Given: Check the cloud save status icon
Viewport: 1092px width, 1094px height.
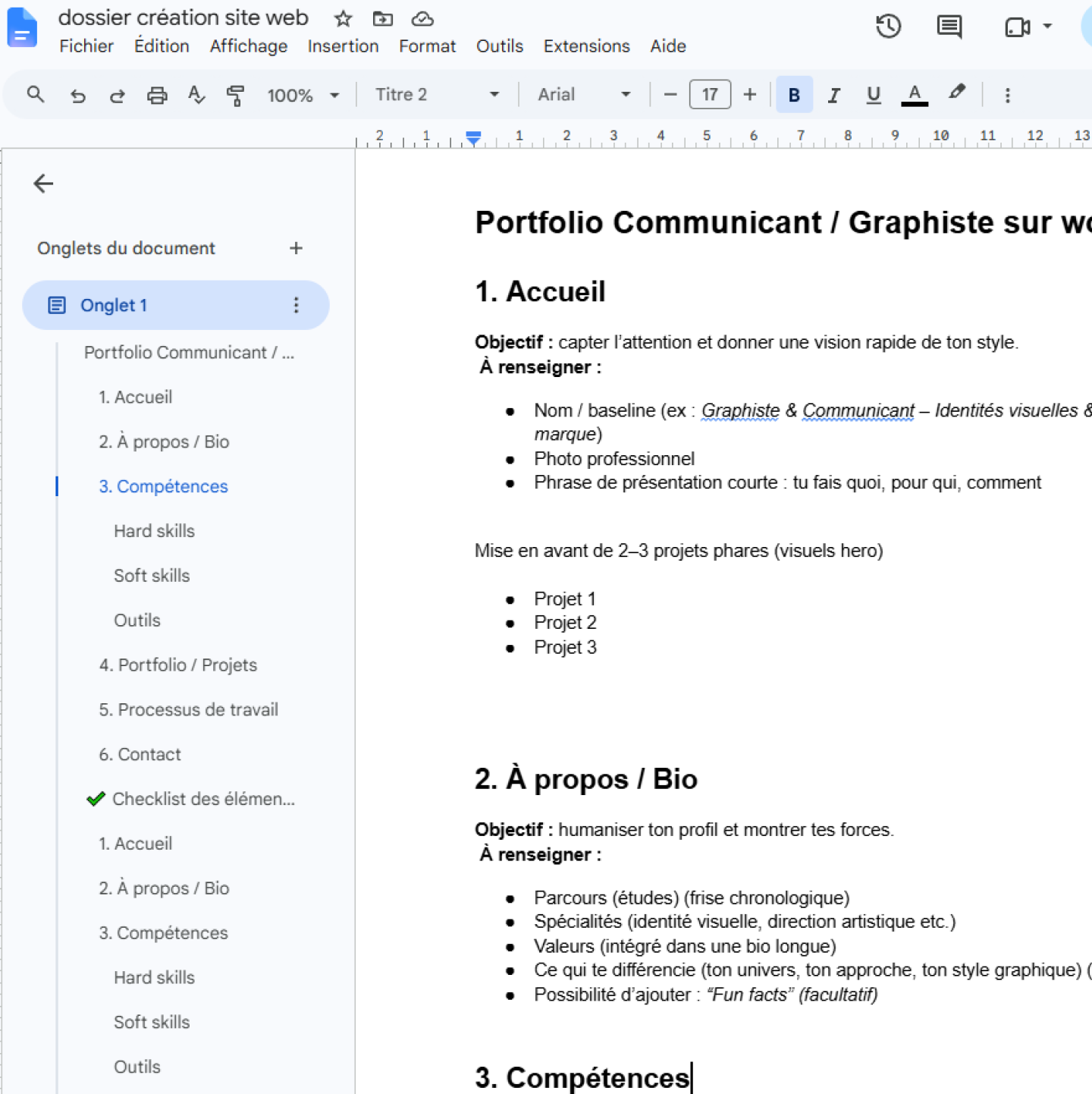Looking at the screenshot, I should tap(422, 18).
